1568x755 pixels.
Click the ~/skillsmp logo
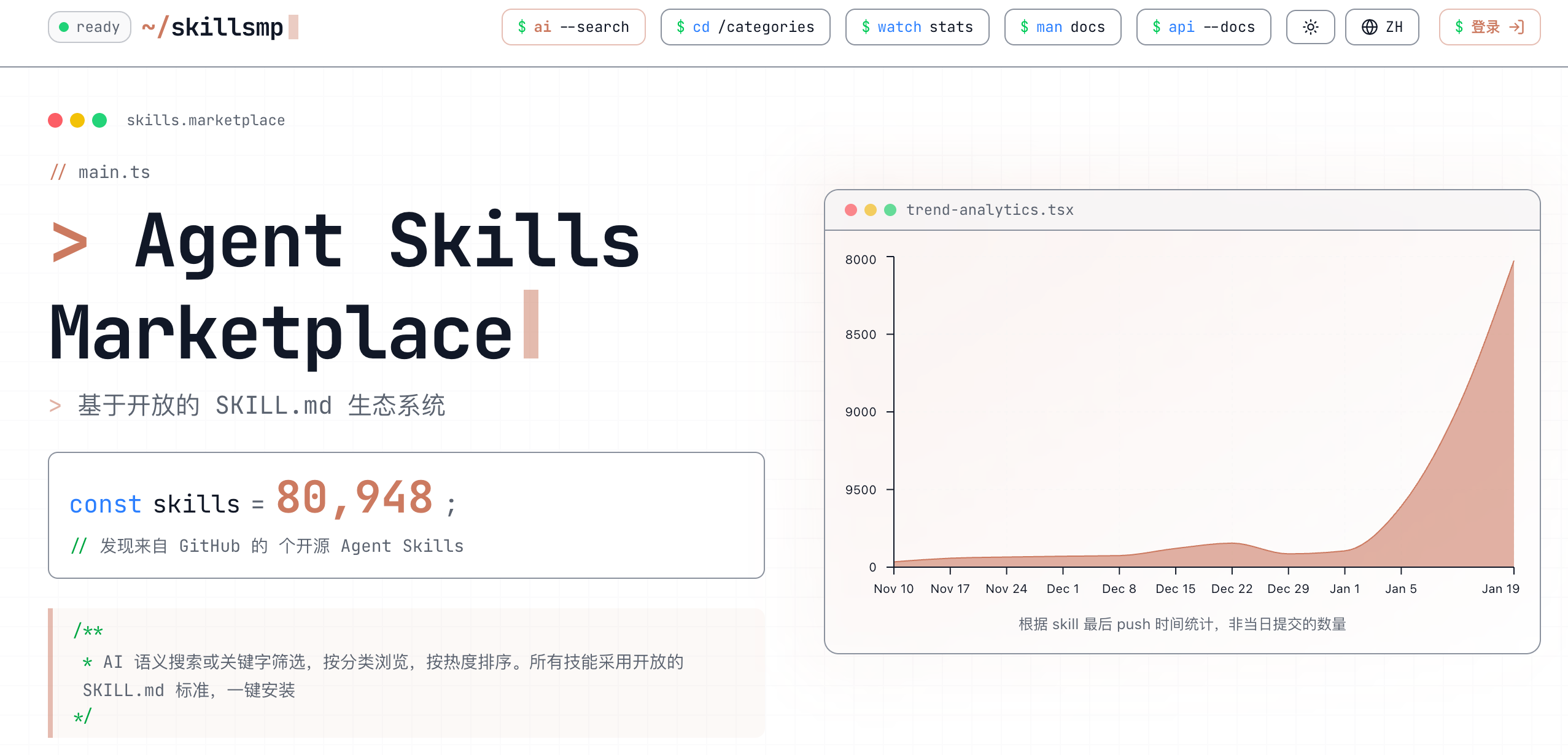(212, 27)
